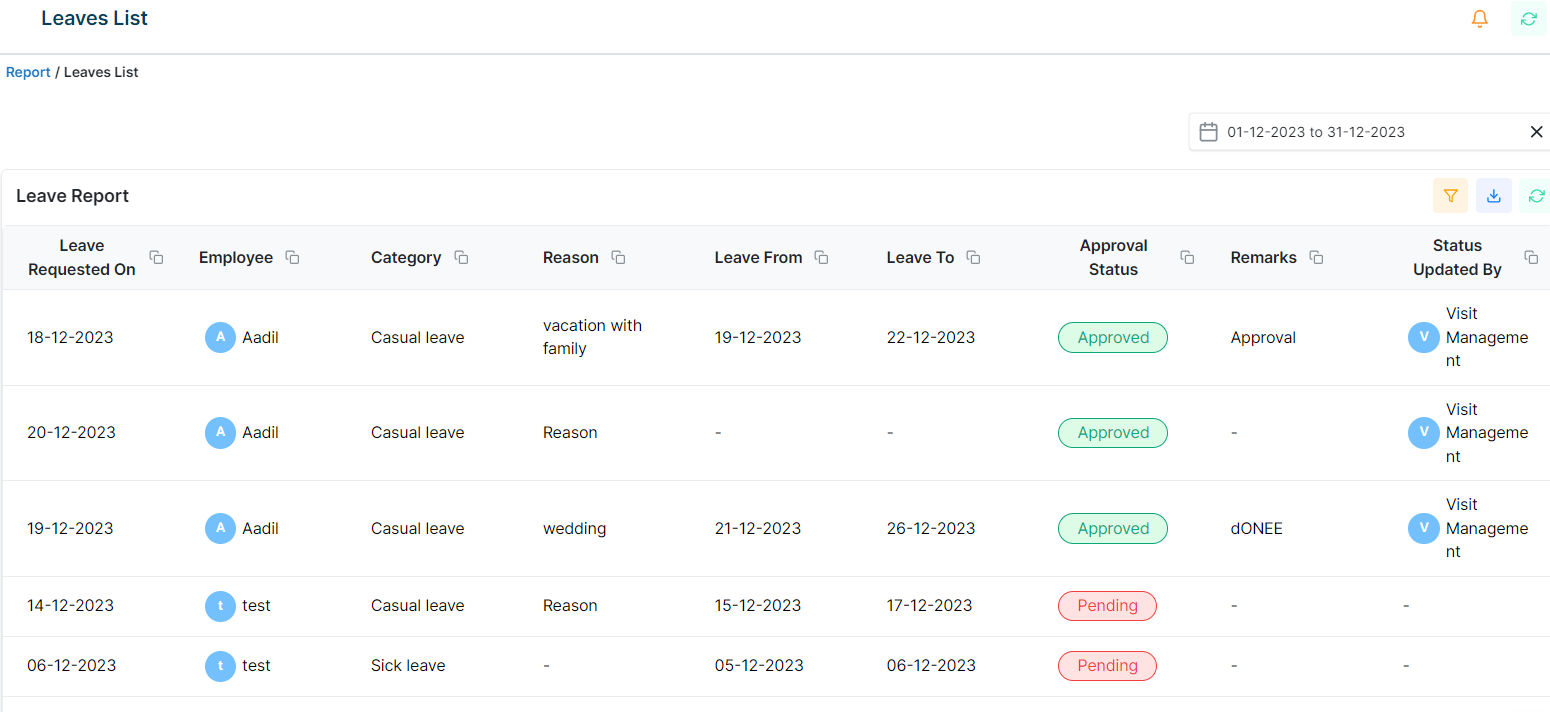Click the orange notification bell icon
Screen dimensions: 1550x712
pos(1480,18)
